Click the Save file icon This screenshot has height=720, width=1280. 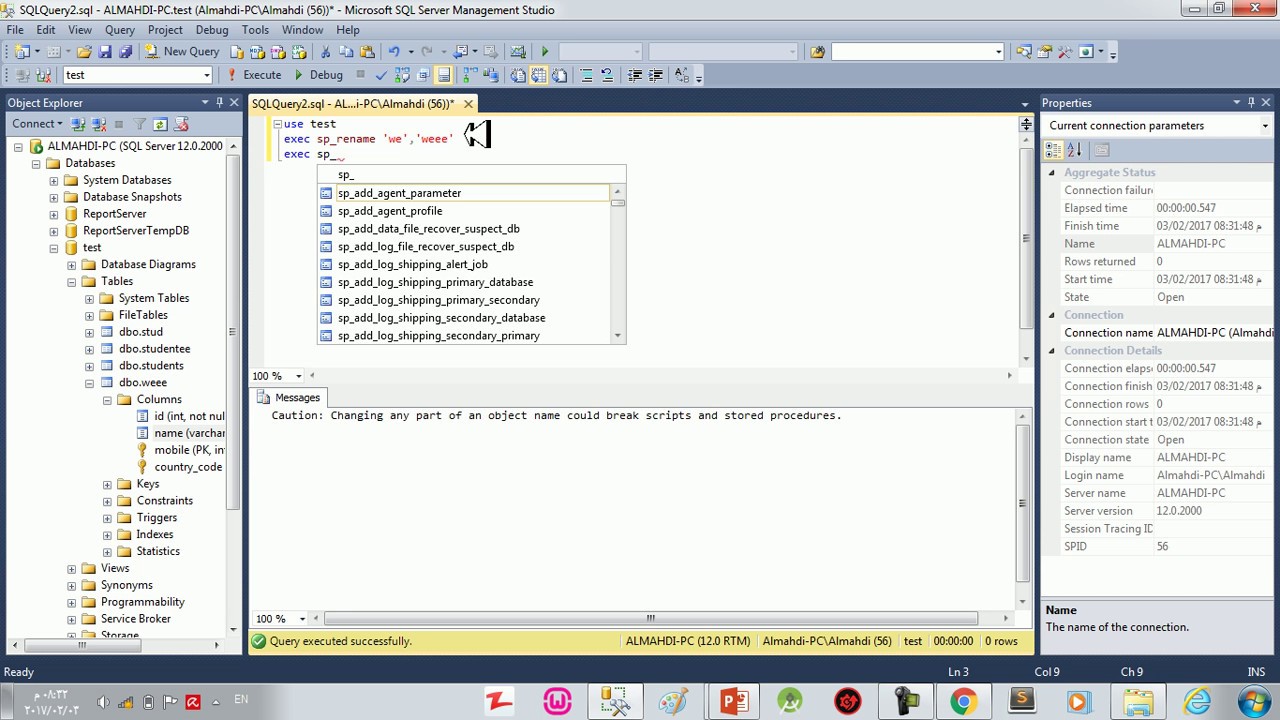105,51
